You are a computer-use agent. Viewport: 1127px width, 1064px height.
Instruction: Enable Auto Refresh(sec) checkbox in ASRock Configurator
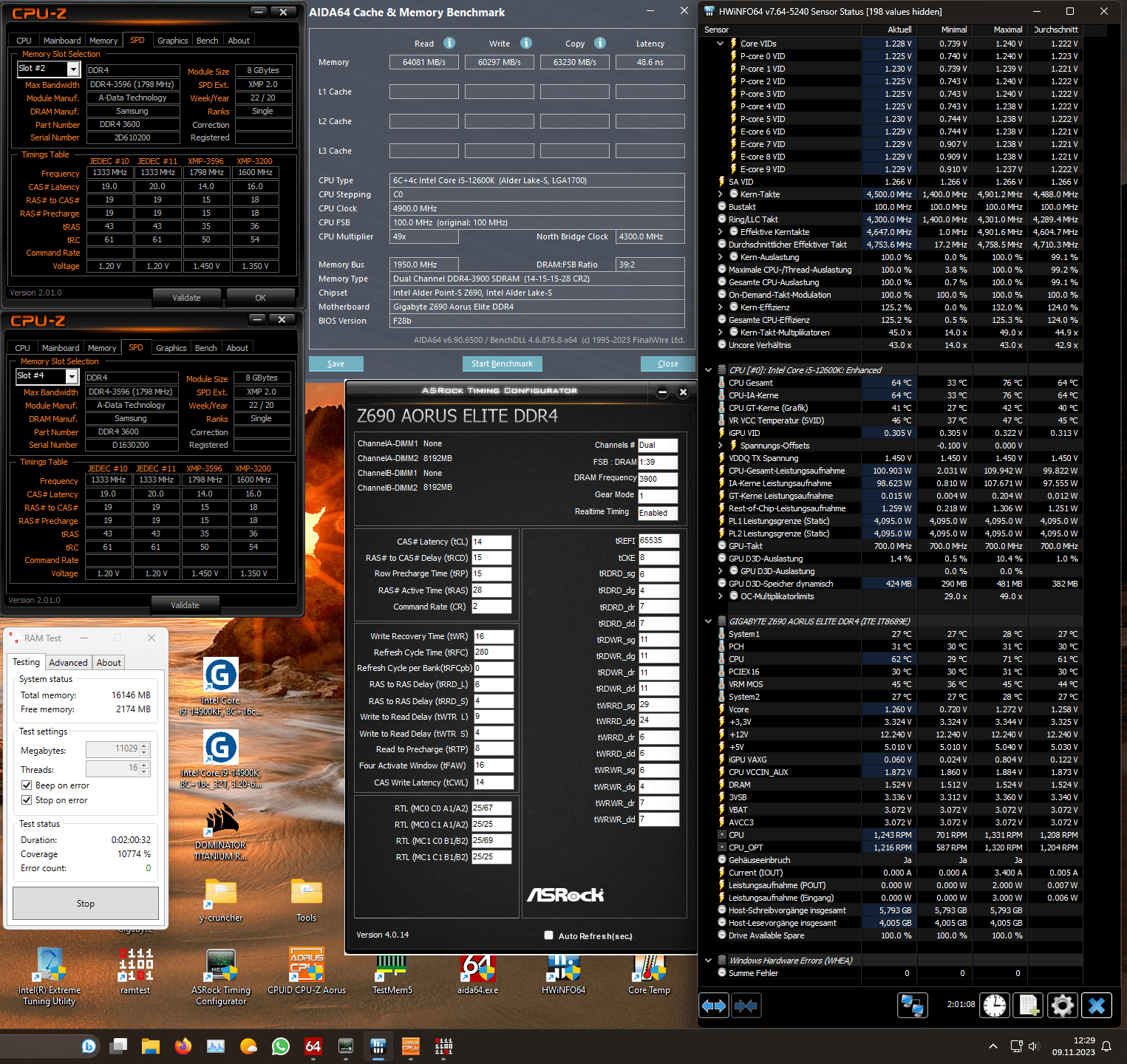coord(548,935)
